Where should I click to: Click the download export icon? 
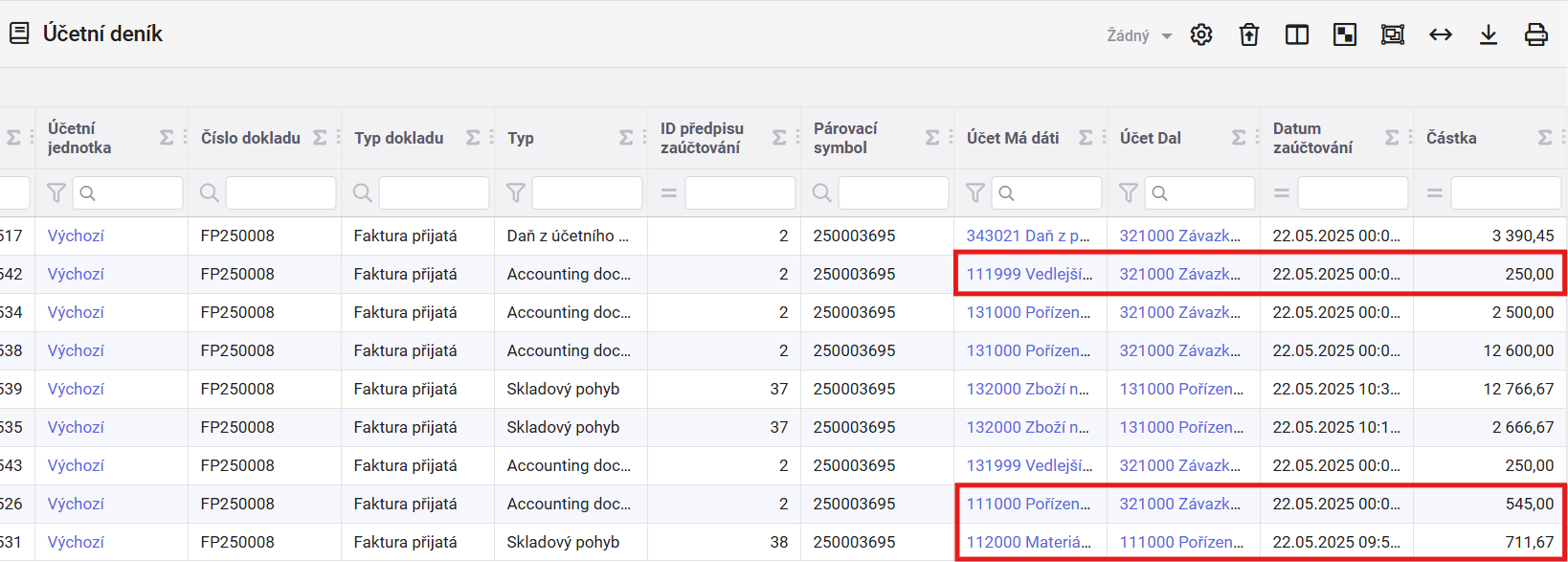tap(1489, 34)
